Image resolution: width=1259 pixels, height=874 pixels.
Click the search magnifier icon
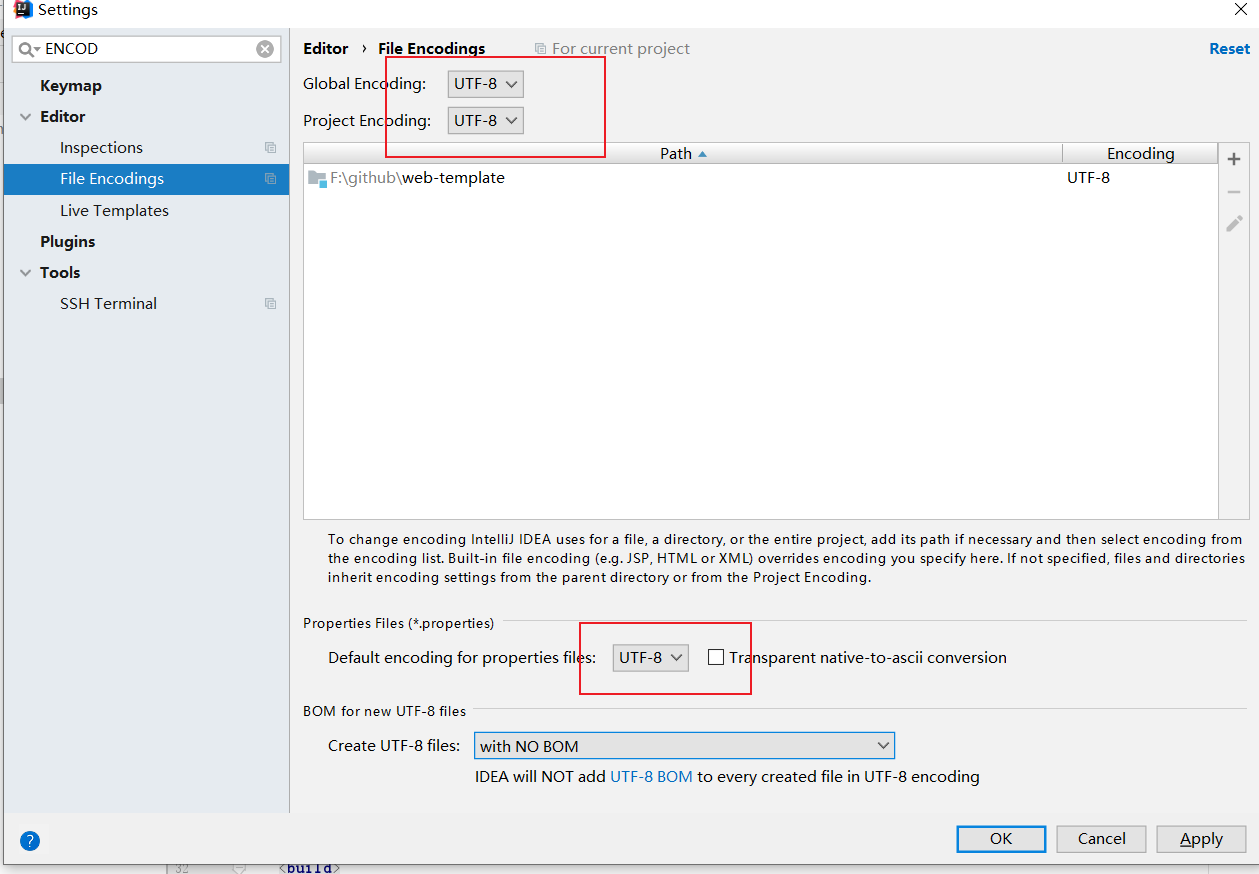tap(27, 49)
